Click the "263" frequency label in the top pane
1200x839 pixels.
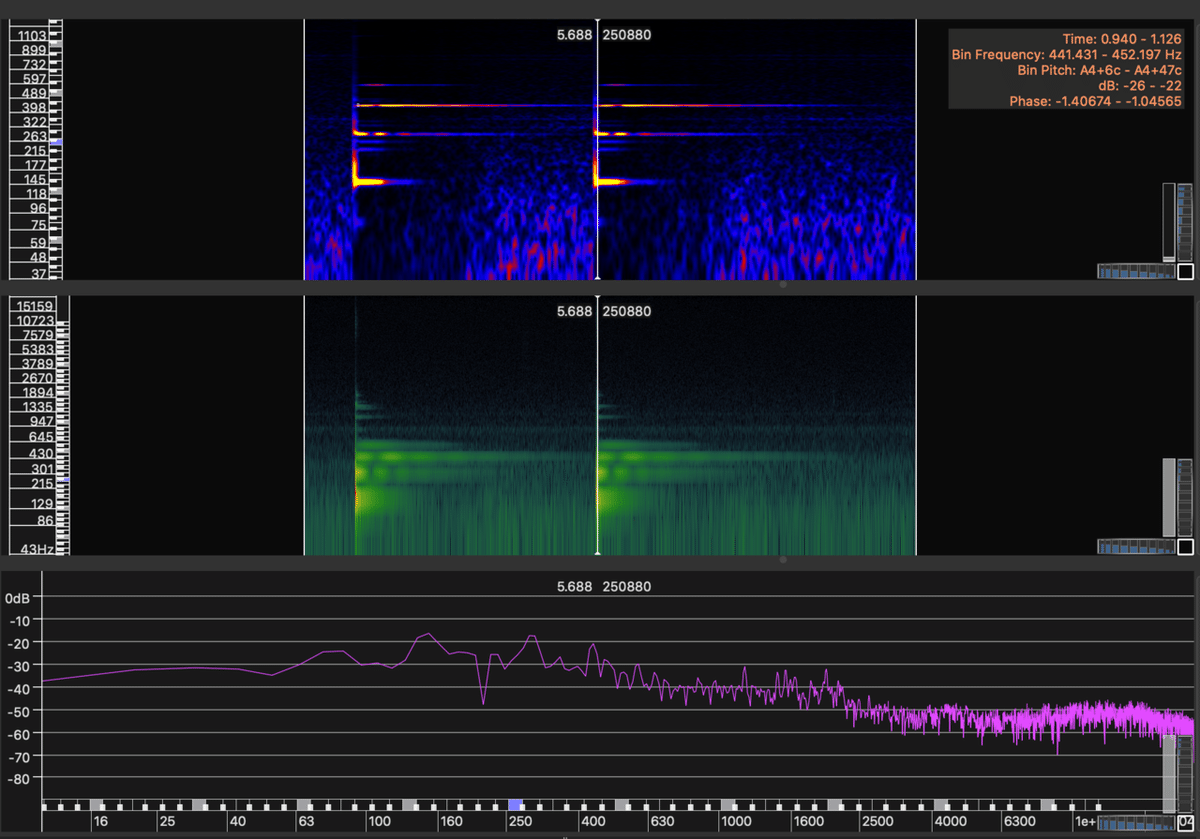pyautogui.click(x=35, y=136)
